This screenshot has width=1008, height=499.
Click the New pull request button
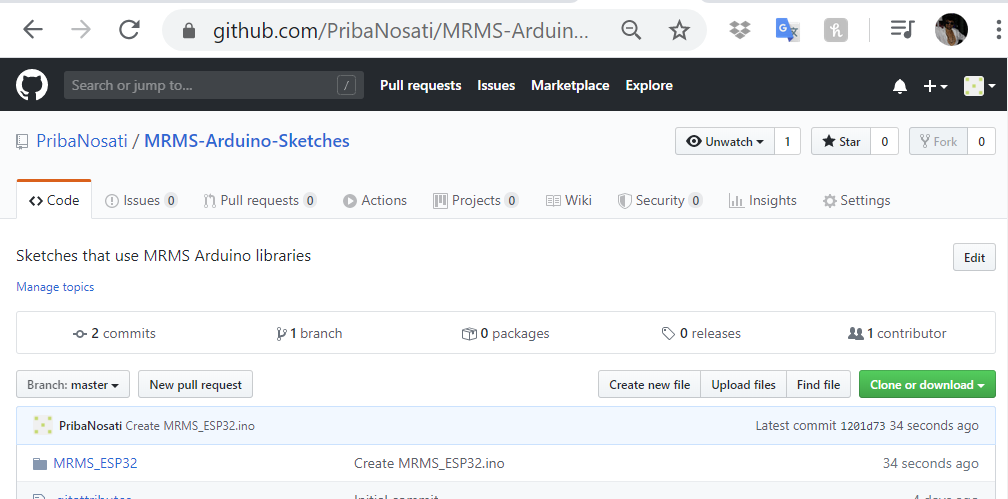[195, 385]
